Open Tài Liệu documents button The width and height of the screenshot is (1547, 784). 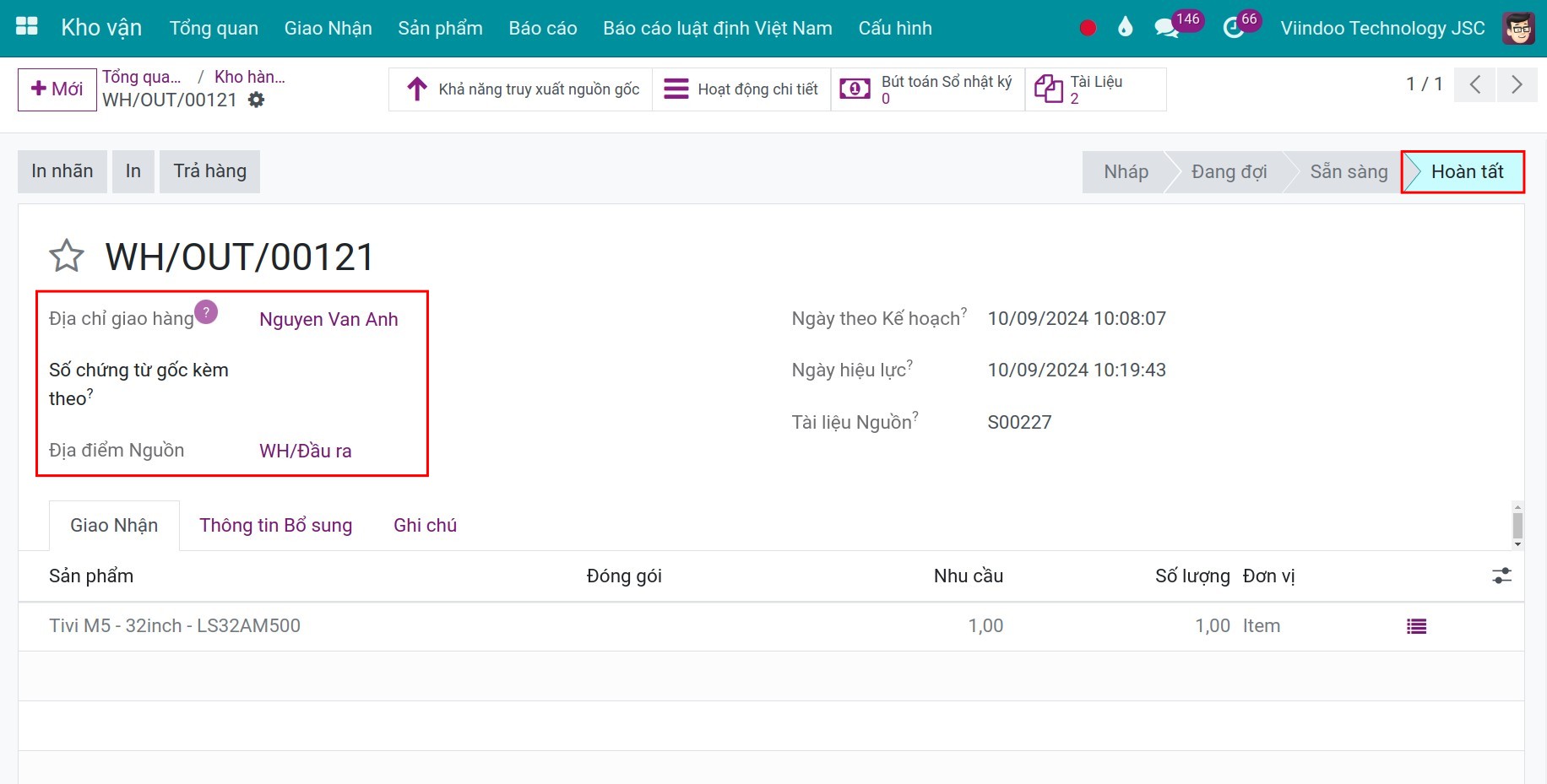coord(1095,89)
